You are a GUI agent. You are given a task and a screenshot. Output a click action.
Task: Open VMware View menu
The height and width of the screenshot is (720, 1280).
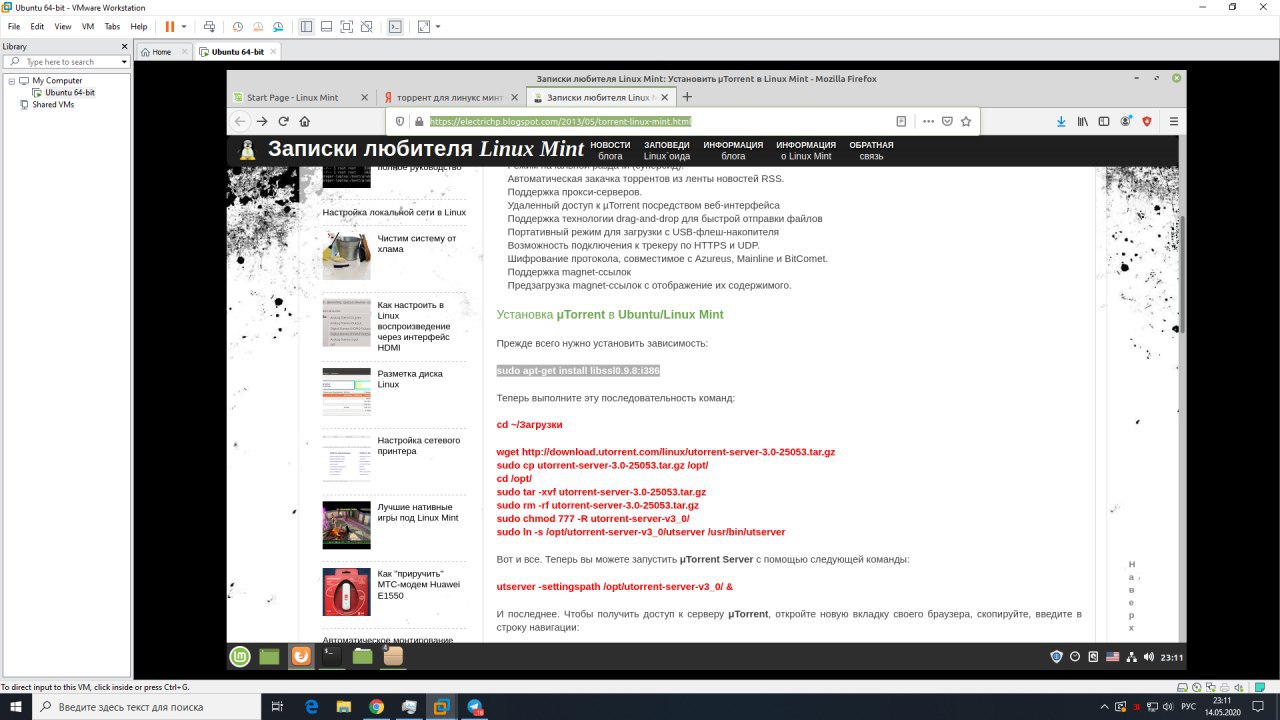click(x=62, y=26)
